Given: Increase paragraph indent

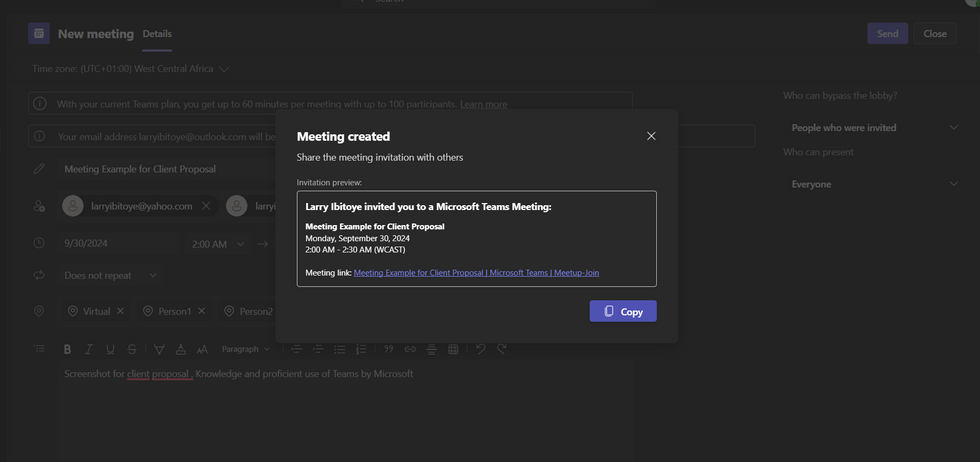Looking at the screenshot, I should point(318,349).
